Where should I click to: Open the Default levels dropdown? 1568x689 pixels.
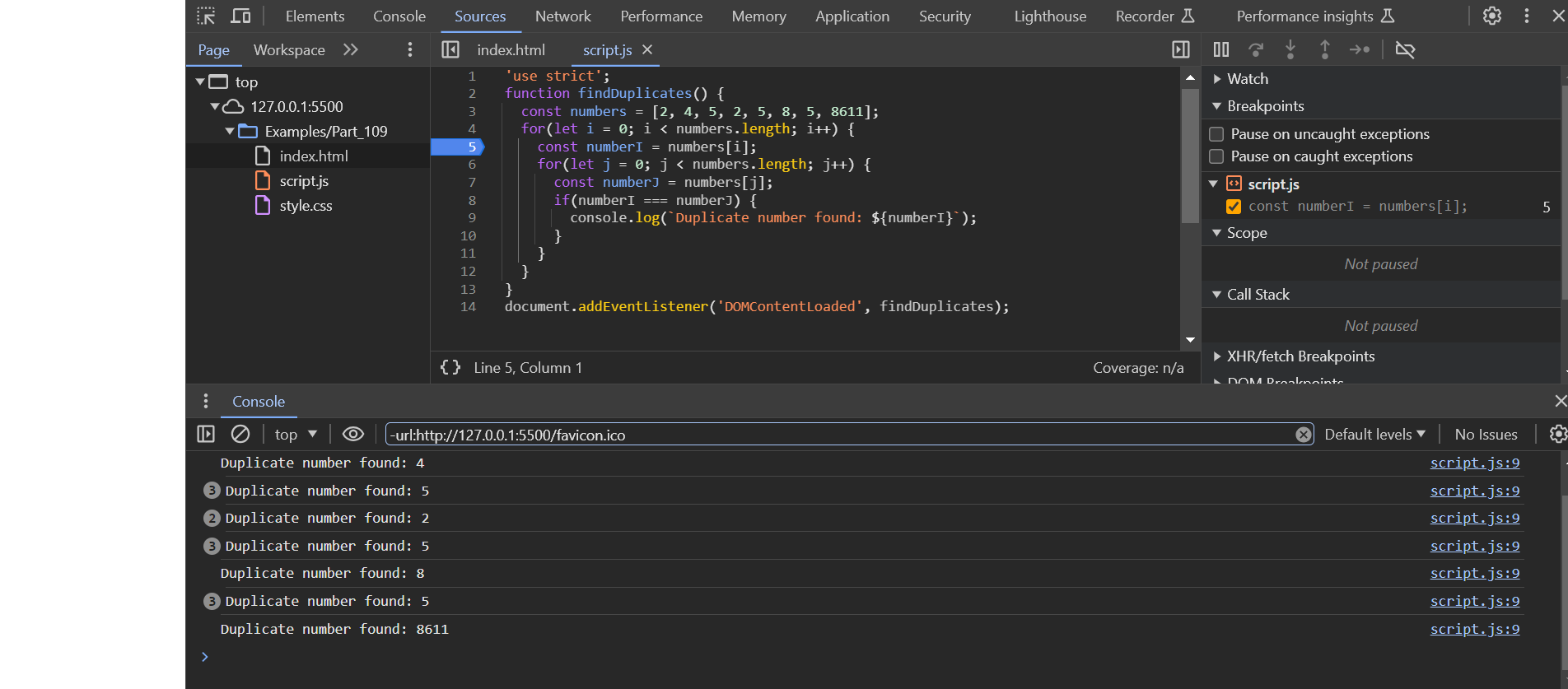1374,434
